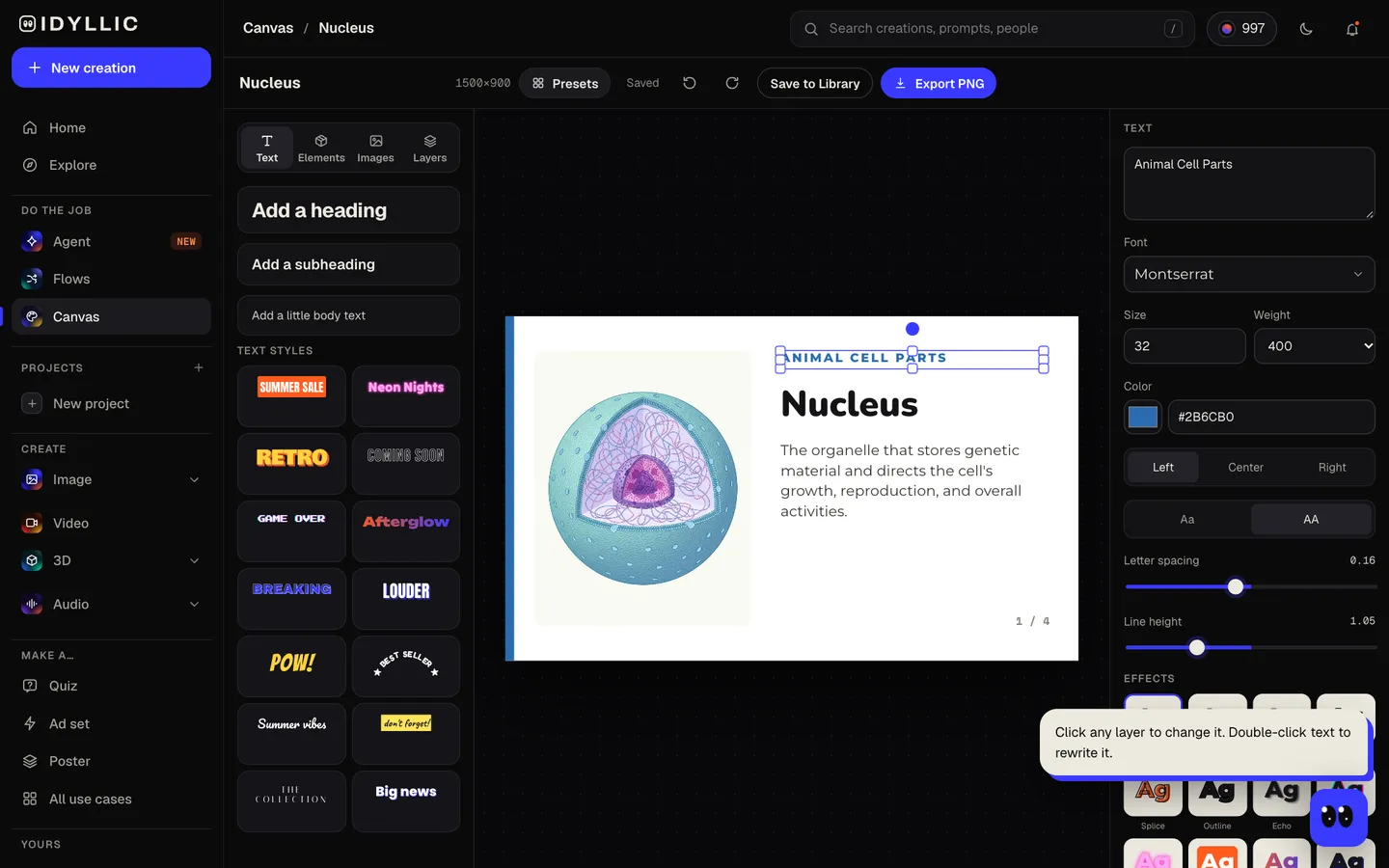The image size is (1389, 868).
Task: Expand the Image section chevron
Action: point(194,479)
